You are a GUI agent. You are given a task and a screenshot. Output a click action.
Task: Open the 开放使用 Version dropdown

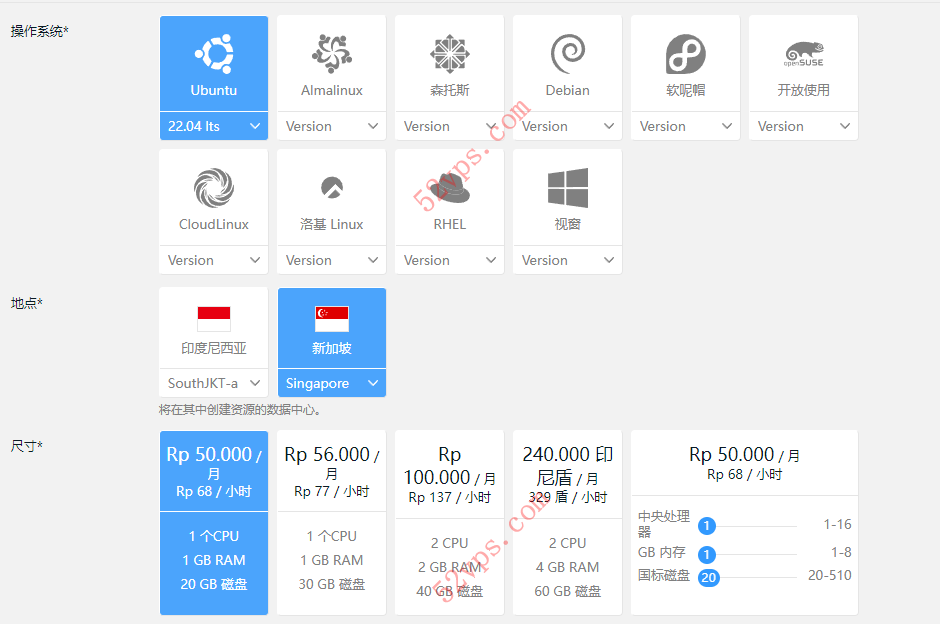804,126
